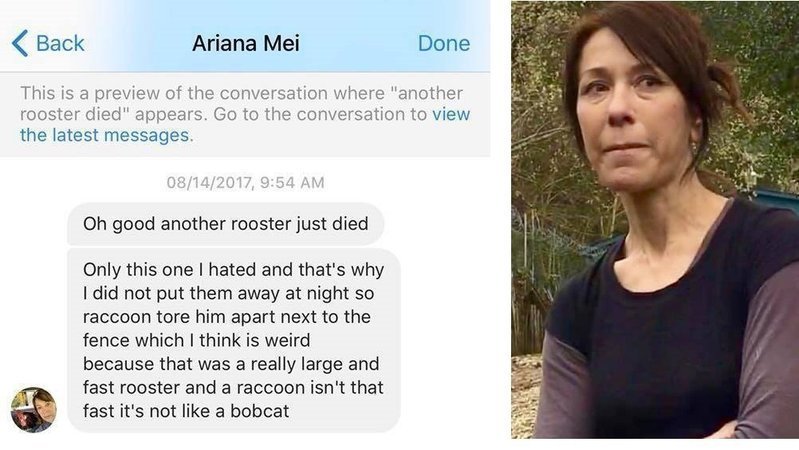Tap the line "Only this one I hated"
Image resolution: width=799 pixels, height=450 pixels.
233,270
